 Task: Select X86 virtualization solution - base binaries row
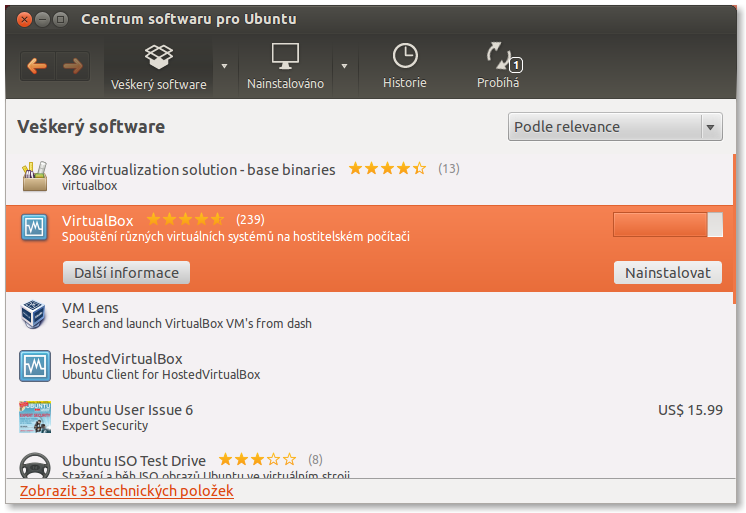pyautogui.click(x=369, y=179)
